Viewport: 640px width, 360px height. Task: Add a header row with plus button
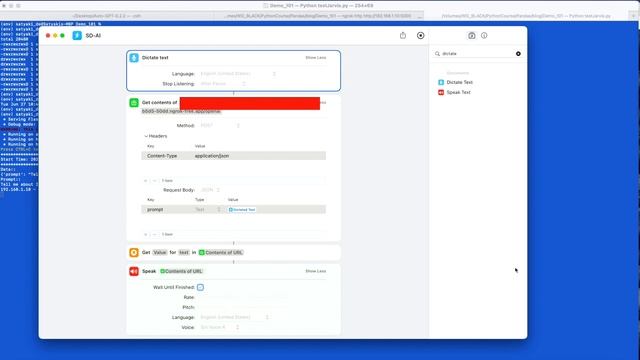pos(146,180)
